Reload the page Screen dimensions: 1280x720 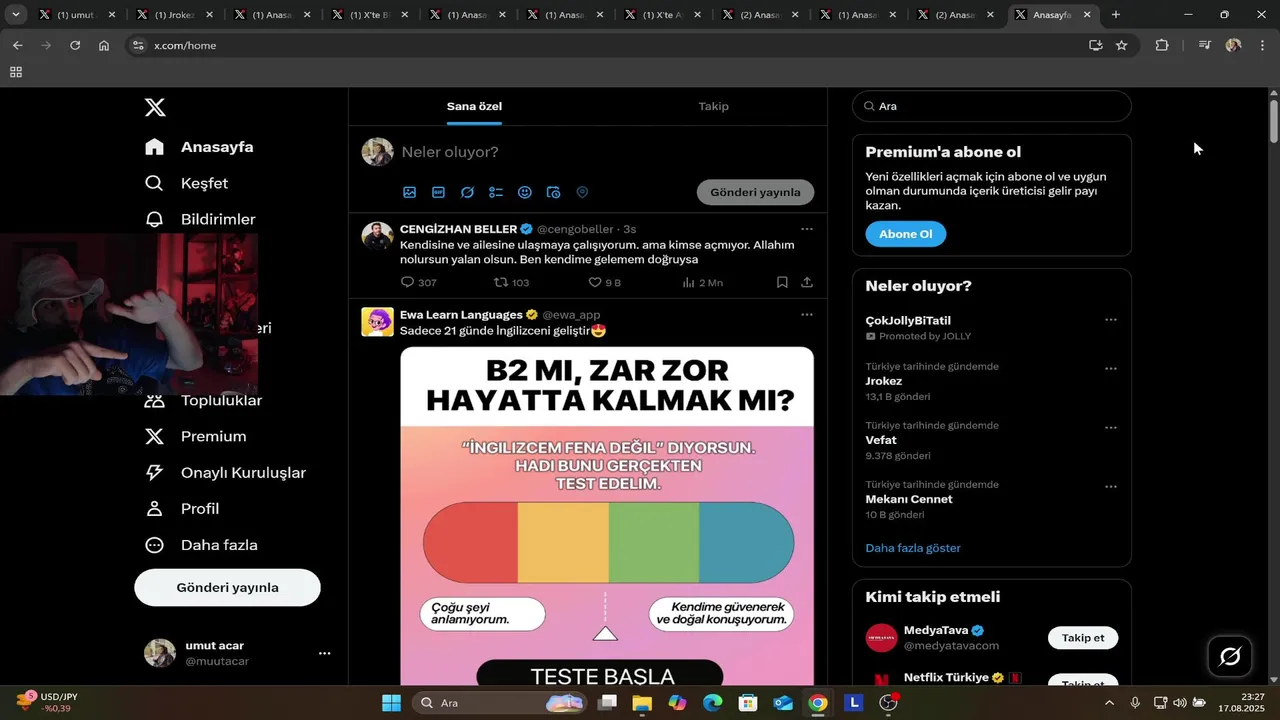(x=75, y=45)
